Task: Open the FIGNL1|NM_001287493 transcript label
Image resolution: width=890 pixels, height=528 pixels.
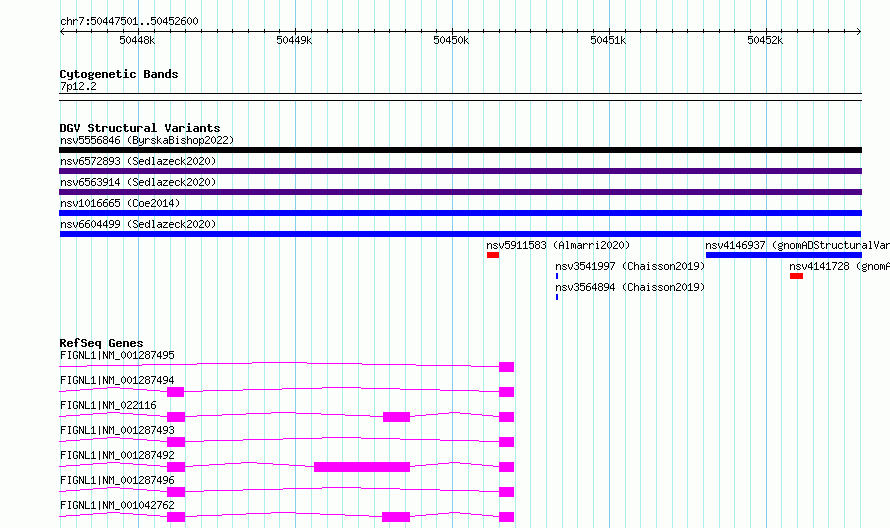Action: coord(117,430)
